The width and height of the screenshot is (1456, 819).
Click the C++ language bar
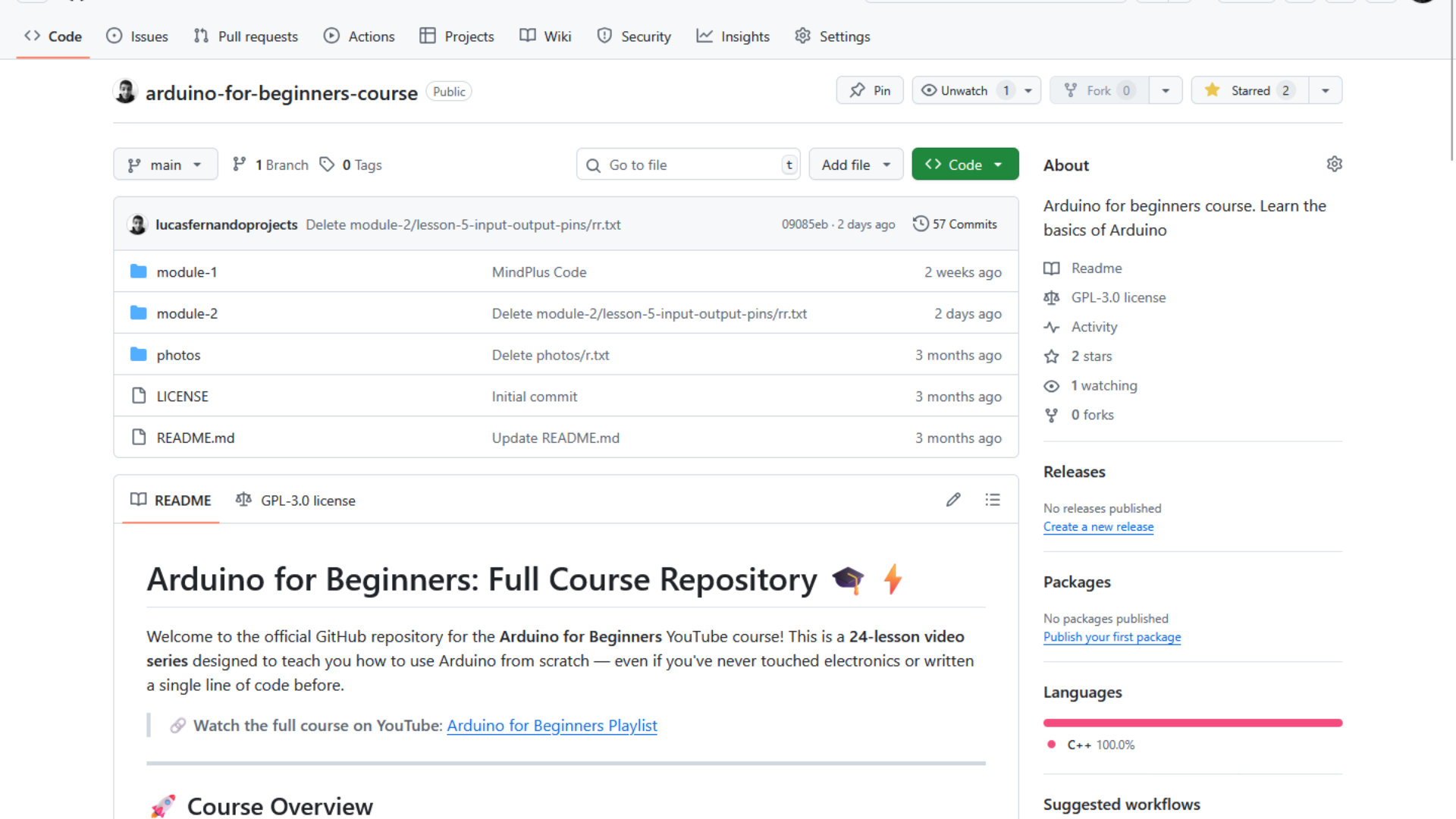click(1193, 723)
